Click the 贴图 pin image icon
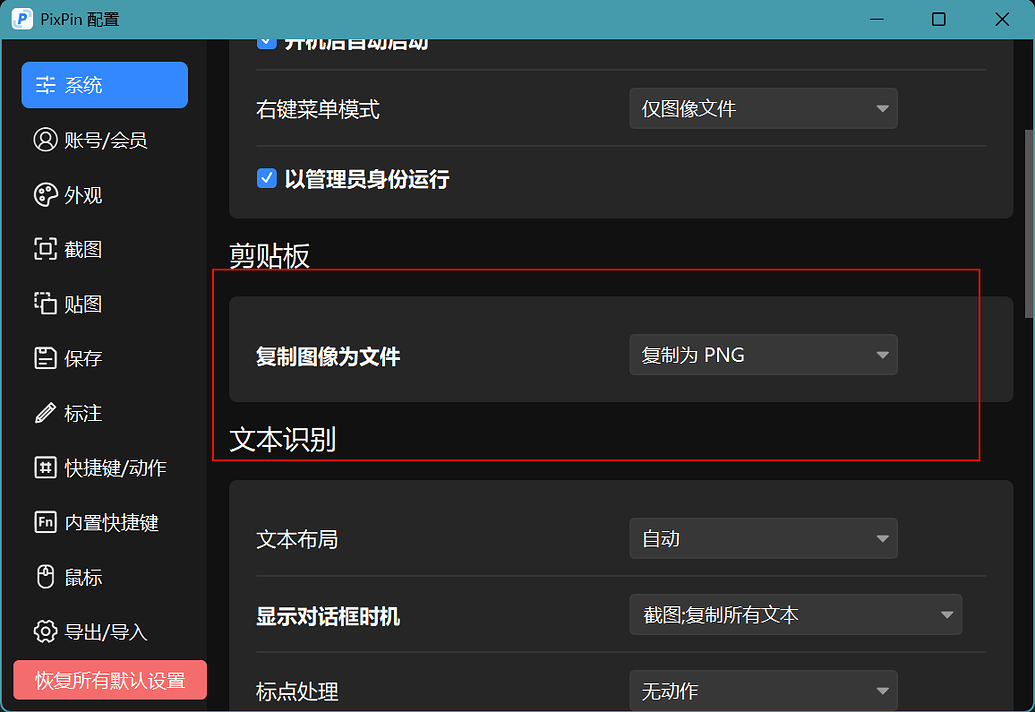Screen dimensions: 1035x712 [46, 304]
